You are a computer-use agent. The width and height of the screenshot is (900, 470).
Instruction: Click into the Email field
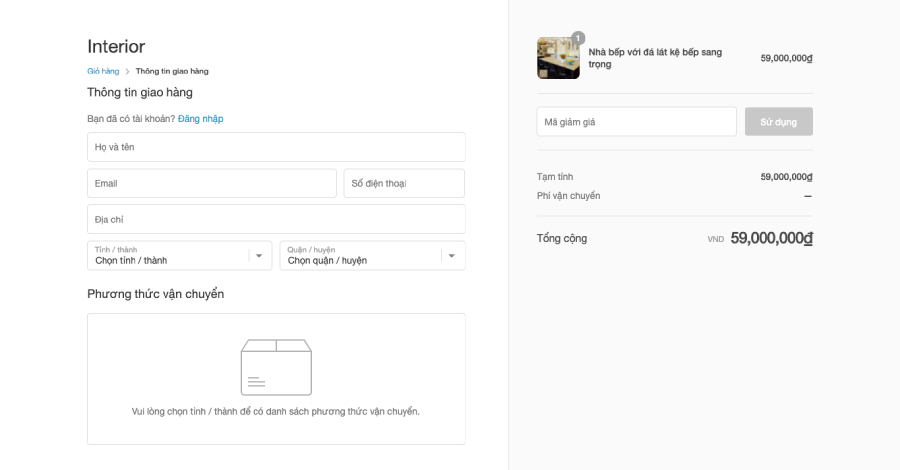click(x=212, y=183)
